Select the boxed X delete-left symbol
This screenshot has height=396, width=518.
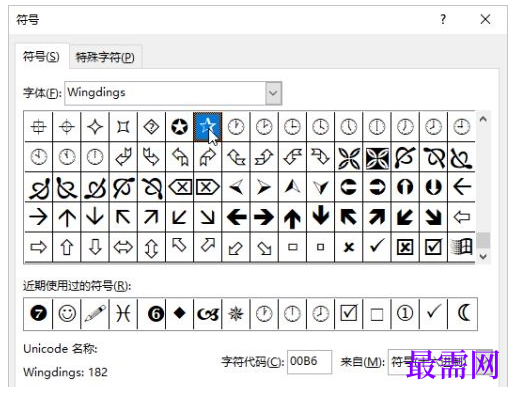tap(180, 187)
